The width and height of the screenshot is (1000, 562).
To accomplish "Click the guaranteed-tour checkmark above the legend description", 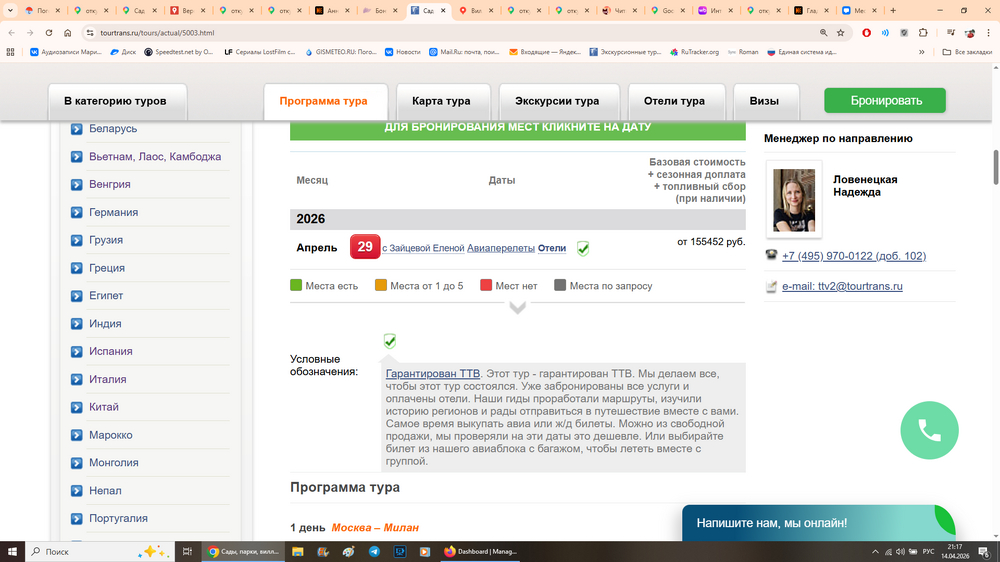I will (x=390, y=341).
